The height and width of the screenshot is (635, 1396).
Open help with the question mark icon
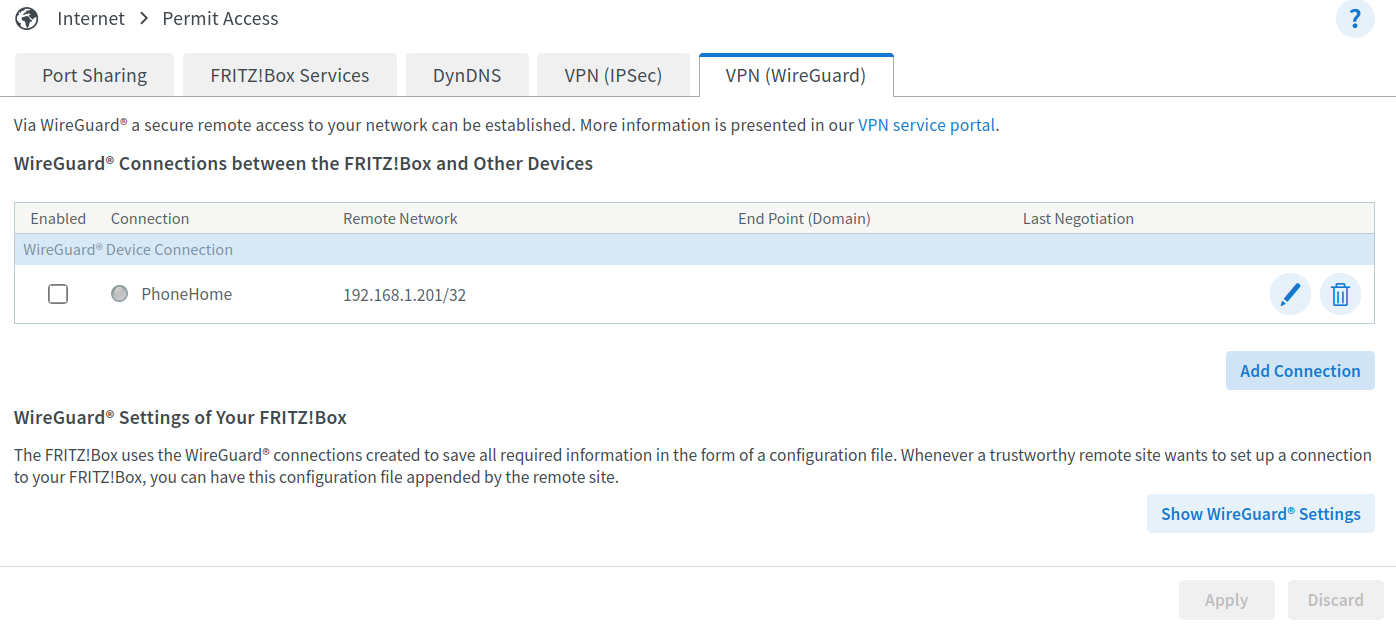click(1355, 19)
